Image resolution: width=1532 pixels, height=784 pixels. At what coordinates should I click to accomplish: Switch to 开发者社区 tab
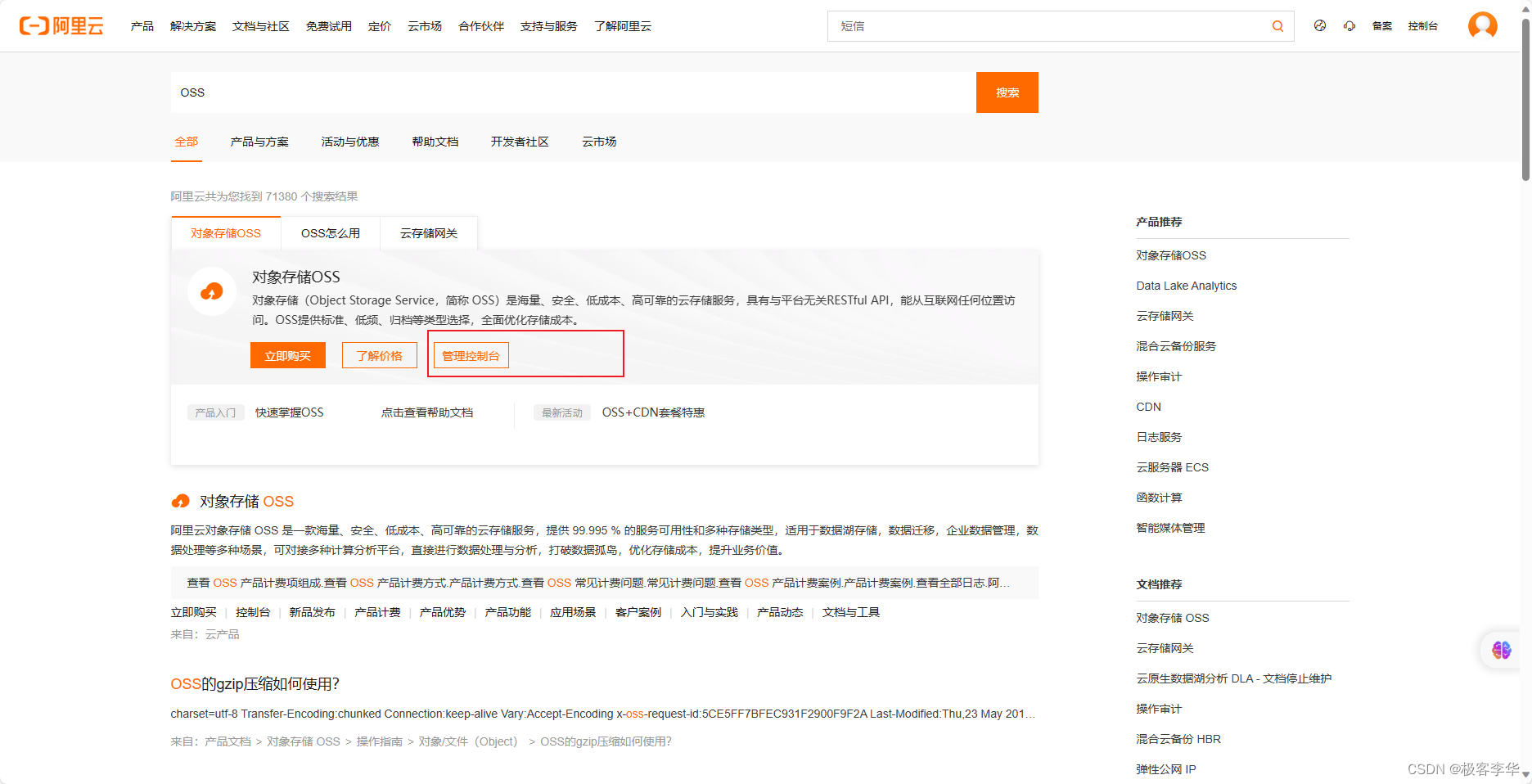[520, 142]
